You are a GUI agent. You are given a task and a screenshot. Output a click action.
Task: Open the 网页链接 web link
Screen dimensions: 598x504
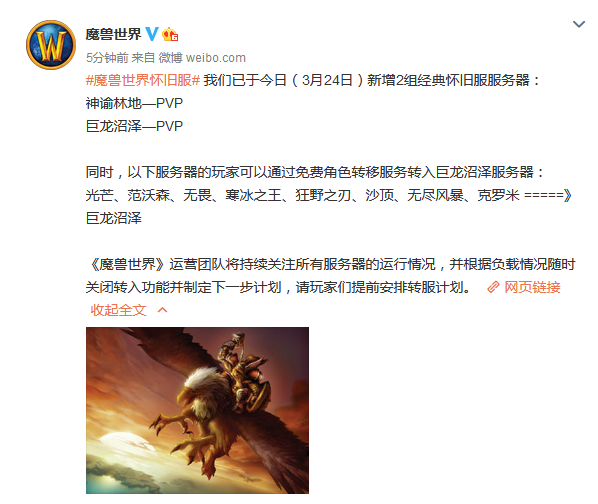point(532,287)
